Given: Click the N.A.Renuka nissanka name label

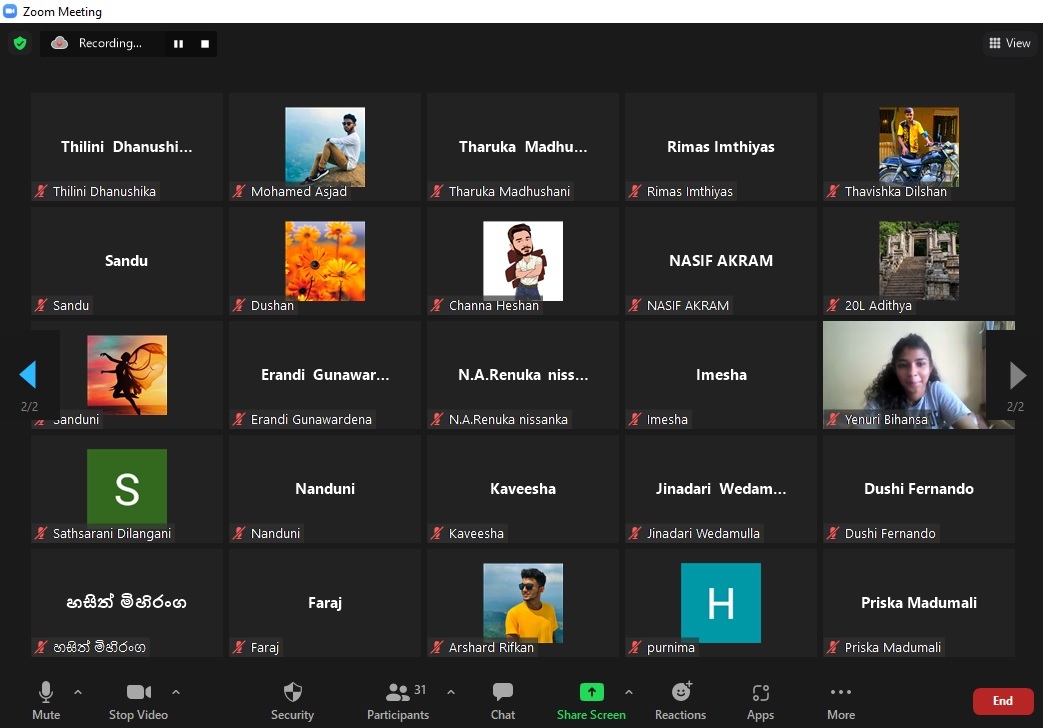Looking at the screenshot, I should (x=508, y=419).
